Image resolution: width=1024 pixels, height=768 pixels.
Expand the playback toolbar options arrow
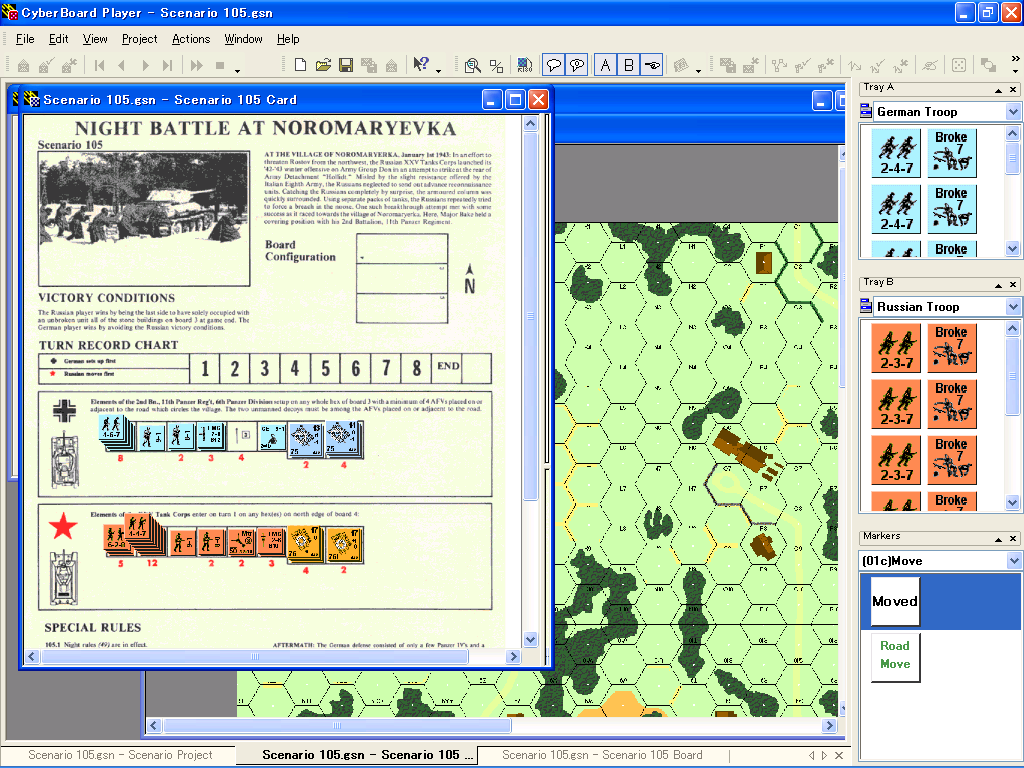238,70
